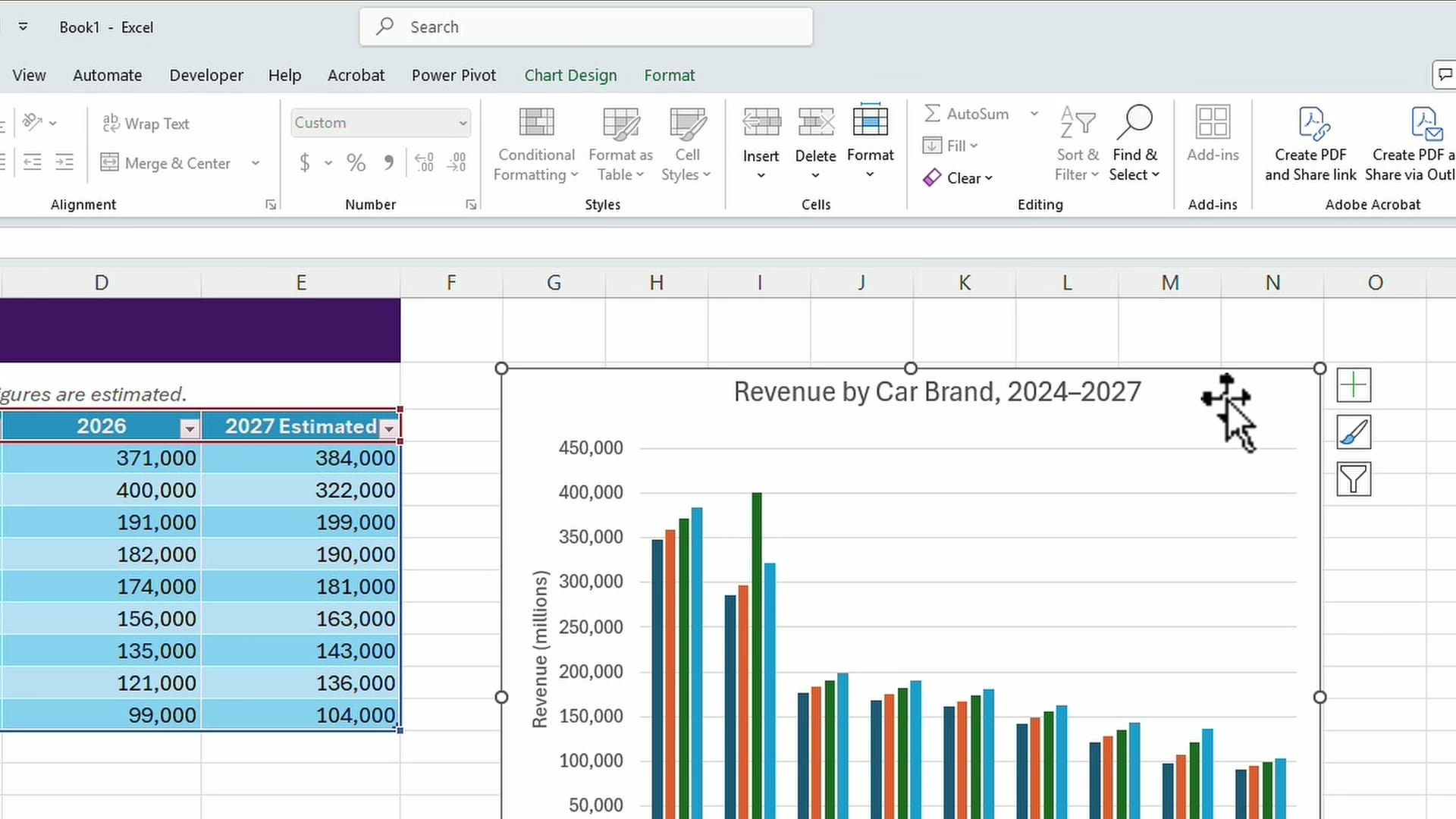Apply Accounting Number Format dollar sign
This screenshot has width=1456, height=819.
305,162
